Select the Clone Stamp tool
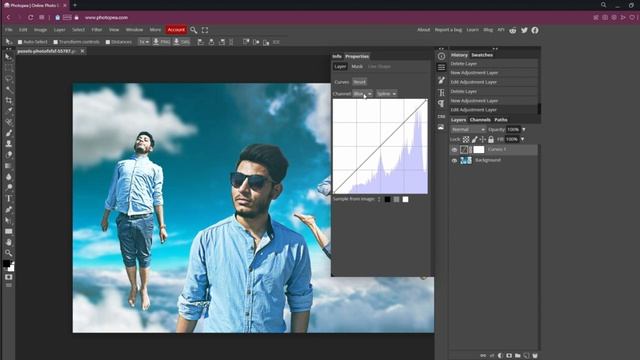 (x=9, y=144)
